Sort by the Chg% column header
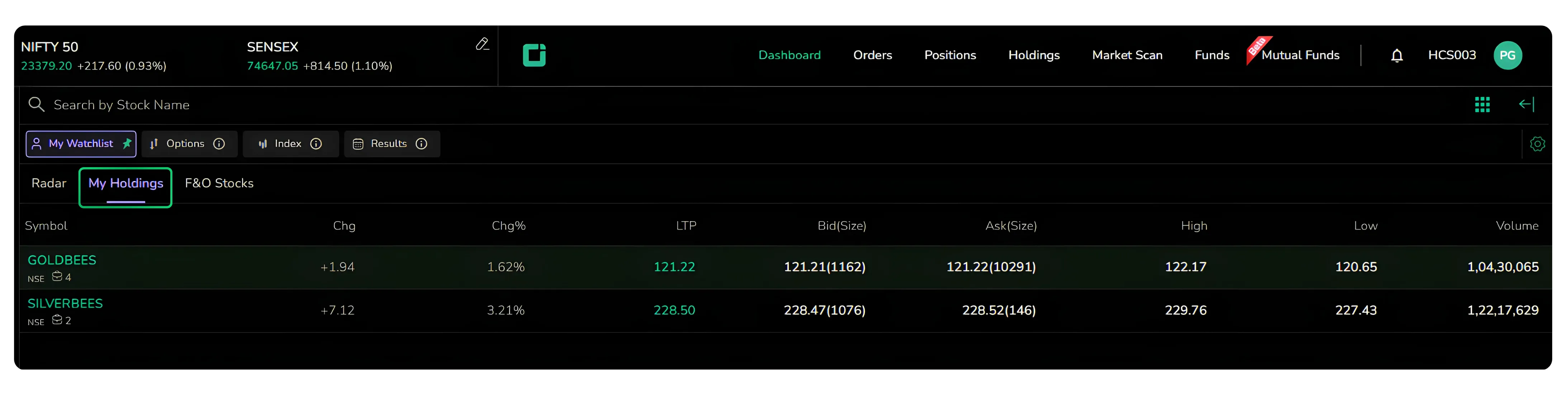Image resolution: width=1568 pixels, height=396 pixels. tap(508, 226)
